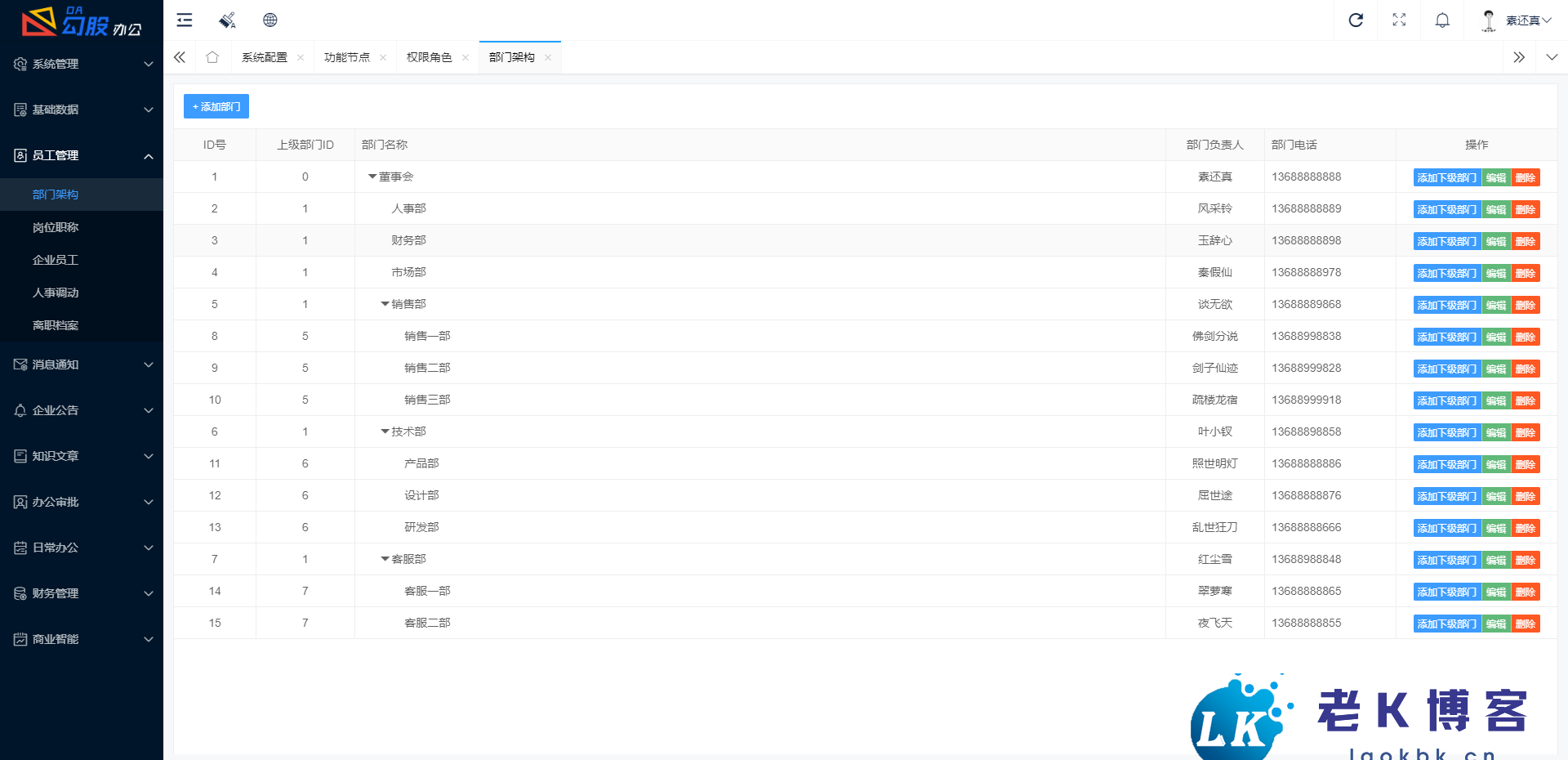The image size is (1568, 760).
Task: Switch to the 权限角色 tab
Action: 429,57
